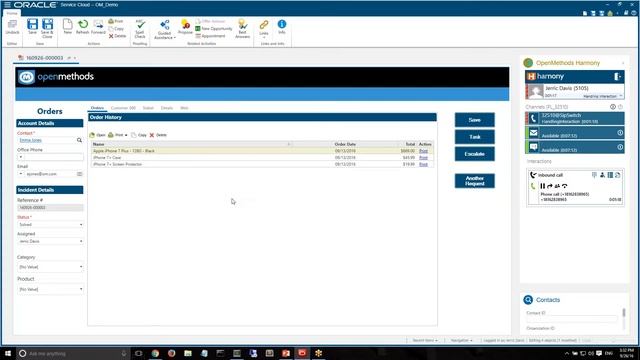640x360 pixels.
Task: Open the Assigned dropdown
Action: pos(50,241)
